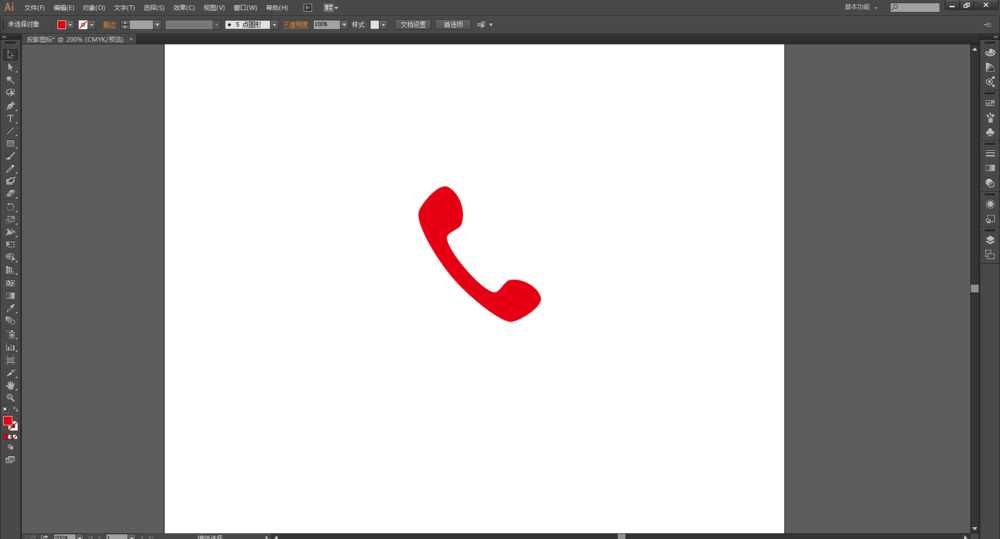Screen dimensions: 1000x539
Task: Open the Stroke panel icon
Action: click(990, 153)
